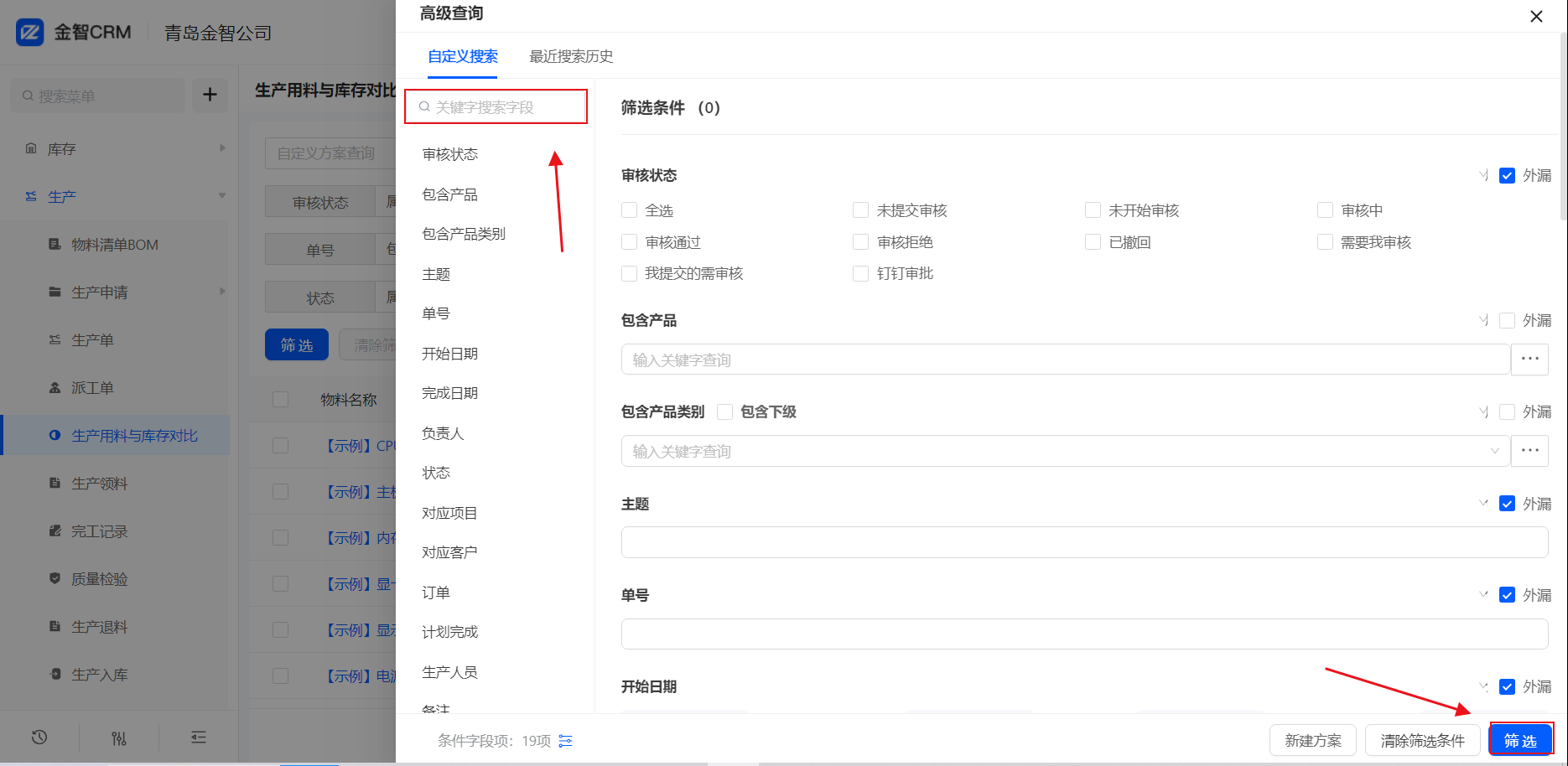Close the 高级查询 dialog
1568x766 pixels.
(x=1536, y=16)
